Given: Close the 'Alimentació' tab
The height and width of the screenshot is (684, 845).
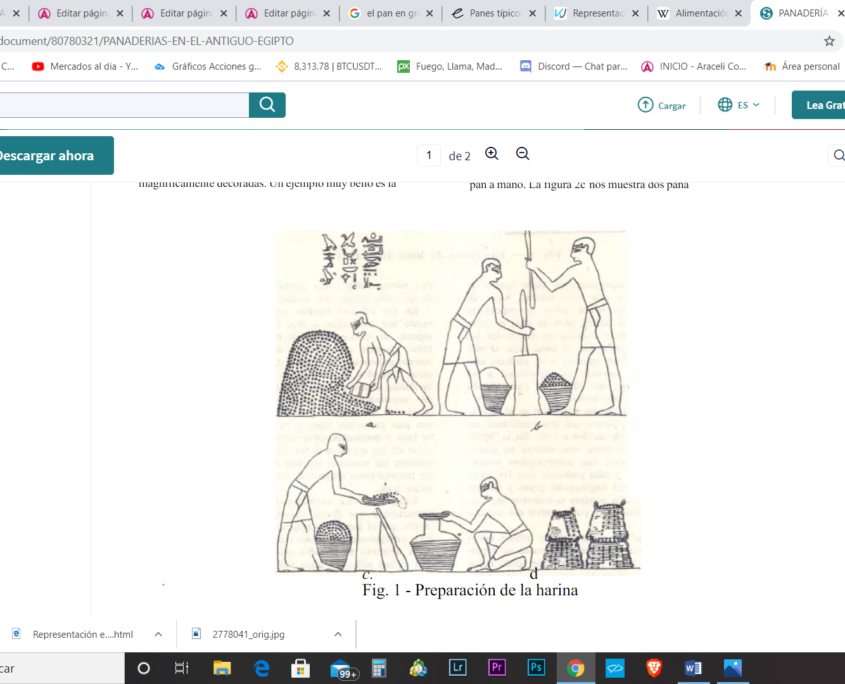Looking at the screenshot, I should [738, 13].
